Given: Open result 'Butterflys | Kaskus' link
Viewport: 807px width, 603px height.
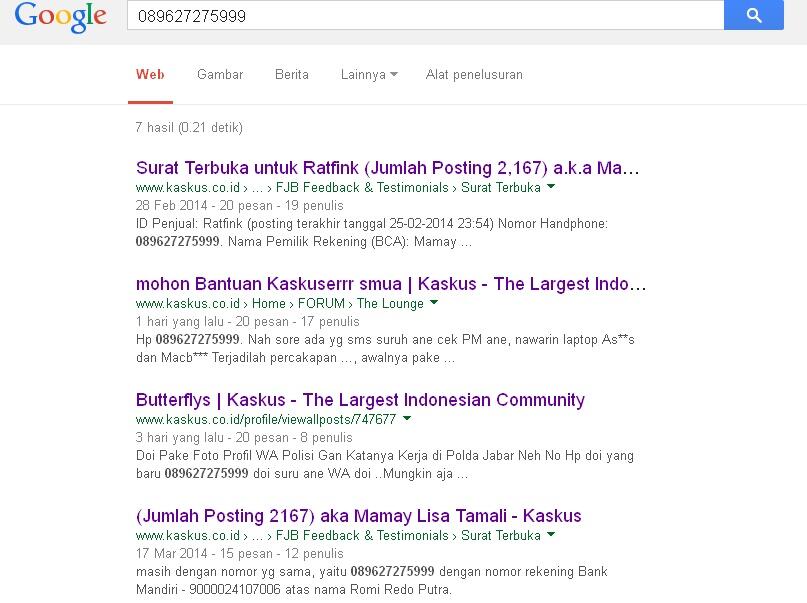Looking at the screenshot, I should pyautogui.click(x=360, y=400).
